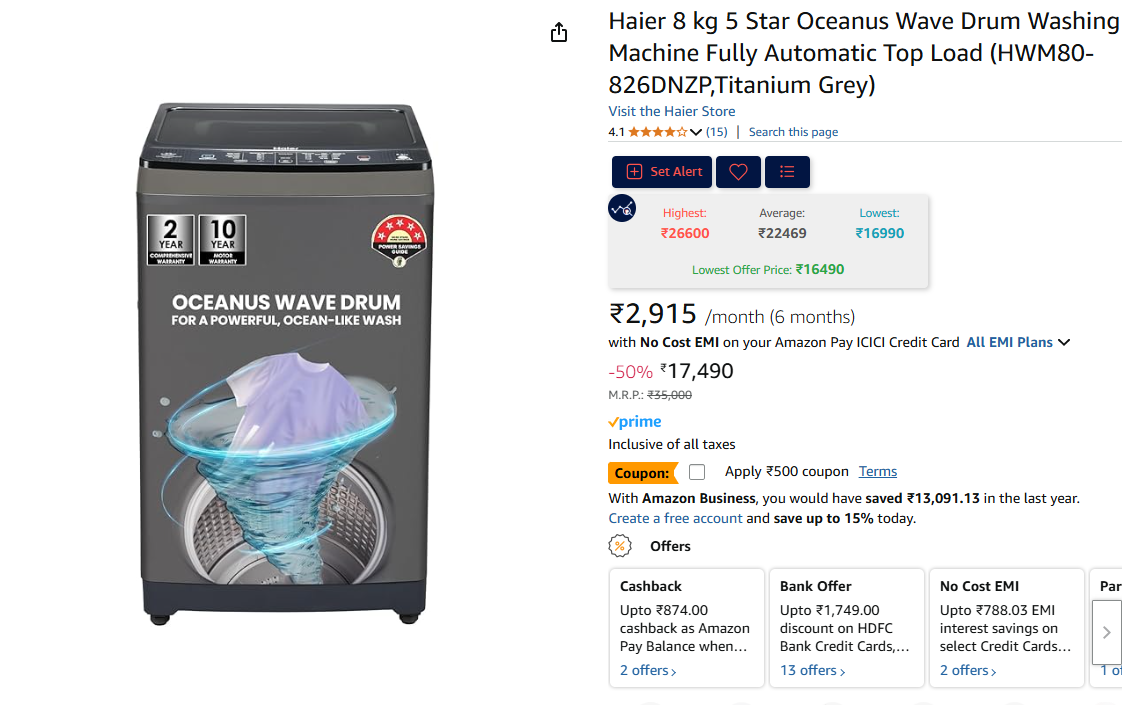Viewport: 1141px width, 705px height.
Task: Open the list icon button
Action: tap(787, 172)
